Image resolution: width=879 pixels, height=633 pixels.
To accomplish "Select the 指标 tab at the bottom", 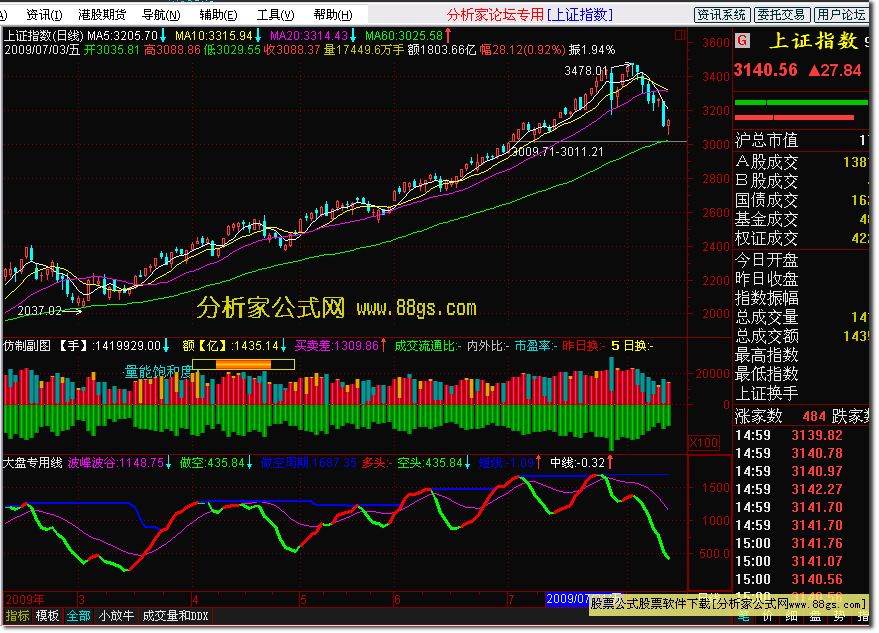I will 17,616.
